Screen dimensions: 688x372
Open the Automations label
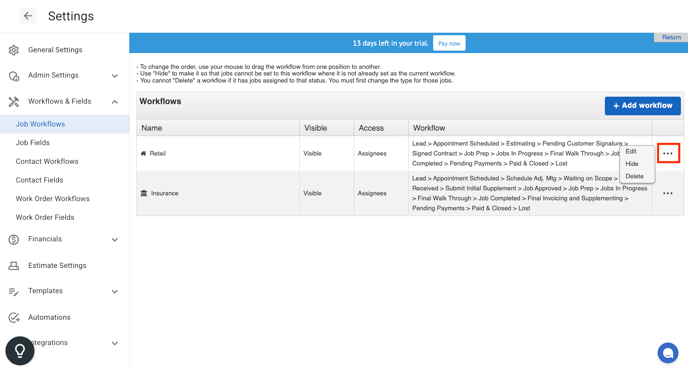coord(49,317)
